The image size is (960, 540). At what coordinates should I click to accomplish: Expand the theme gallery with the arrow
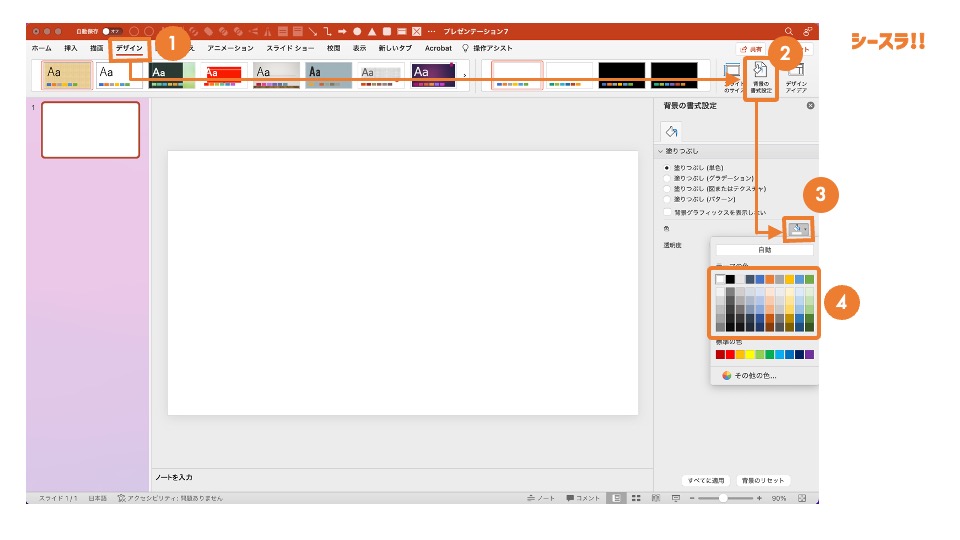(x=465, y=76)
